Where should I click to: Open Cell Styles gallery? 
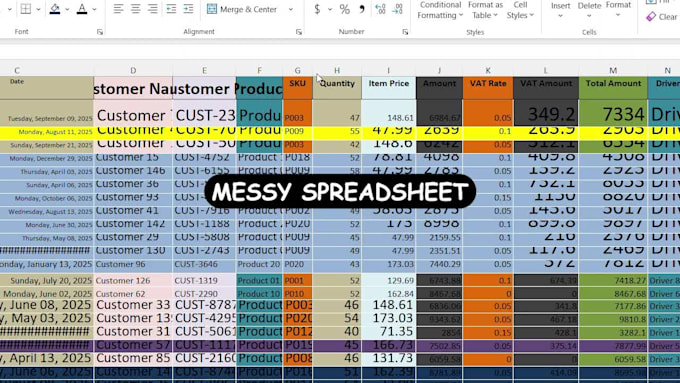tap(520, 10)
